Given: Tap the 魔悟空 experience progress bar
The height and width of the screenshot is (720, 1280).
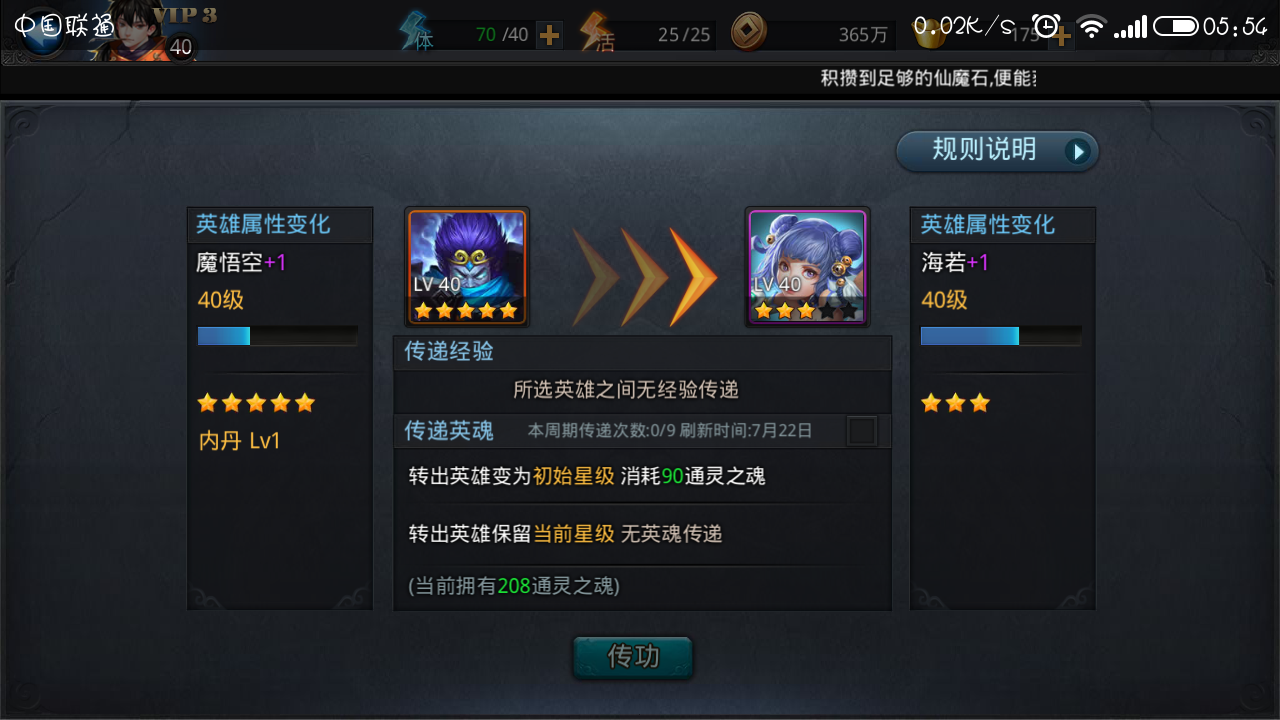Looking at the screenshot, I should pyautogui.click(x=277, y=336).
